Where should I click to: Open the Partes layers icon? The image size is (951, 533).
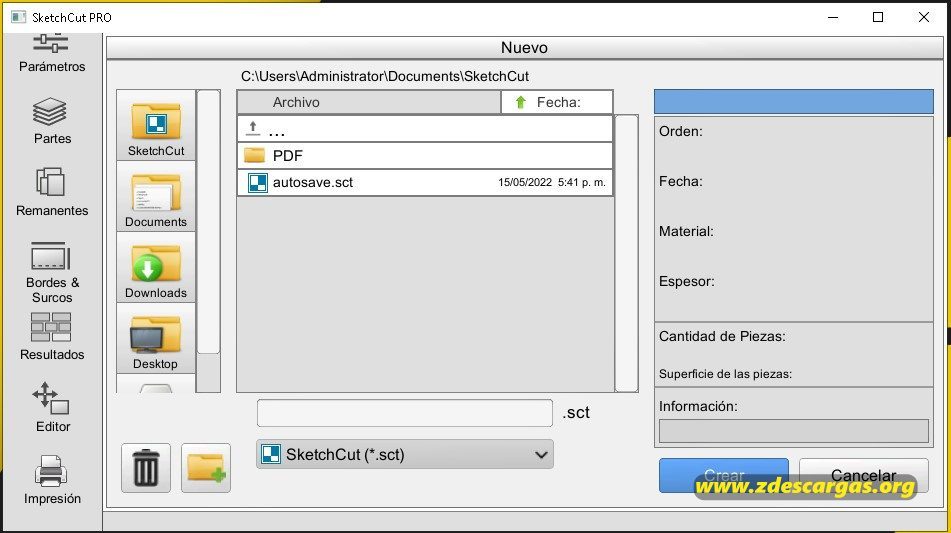[x=50, y=112]
